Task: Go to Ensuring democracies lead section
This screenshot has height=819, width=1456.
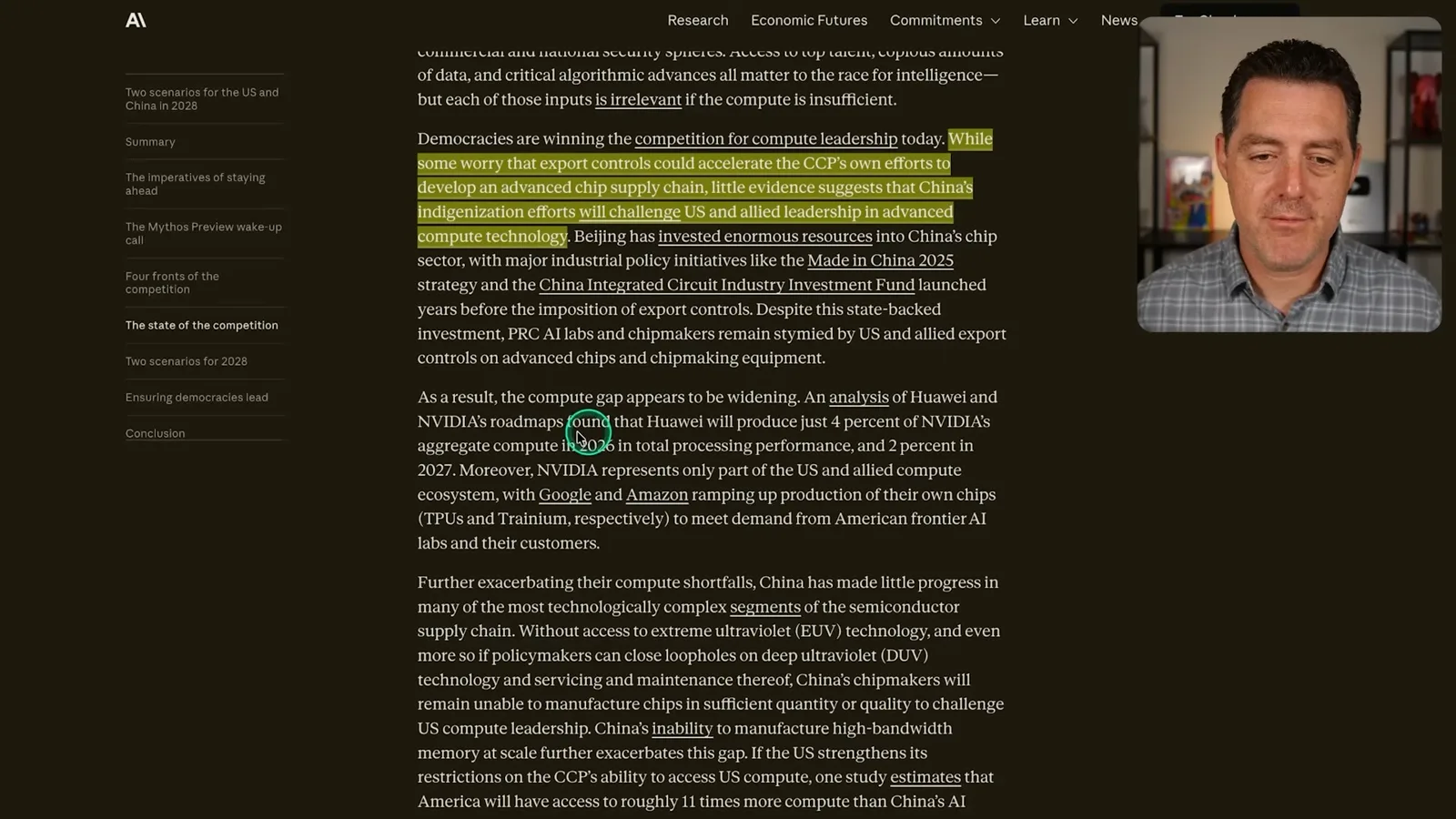Action: point(197,398)
